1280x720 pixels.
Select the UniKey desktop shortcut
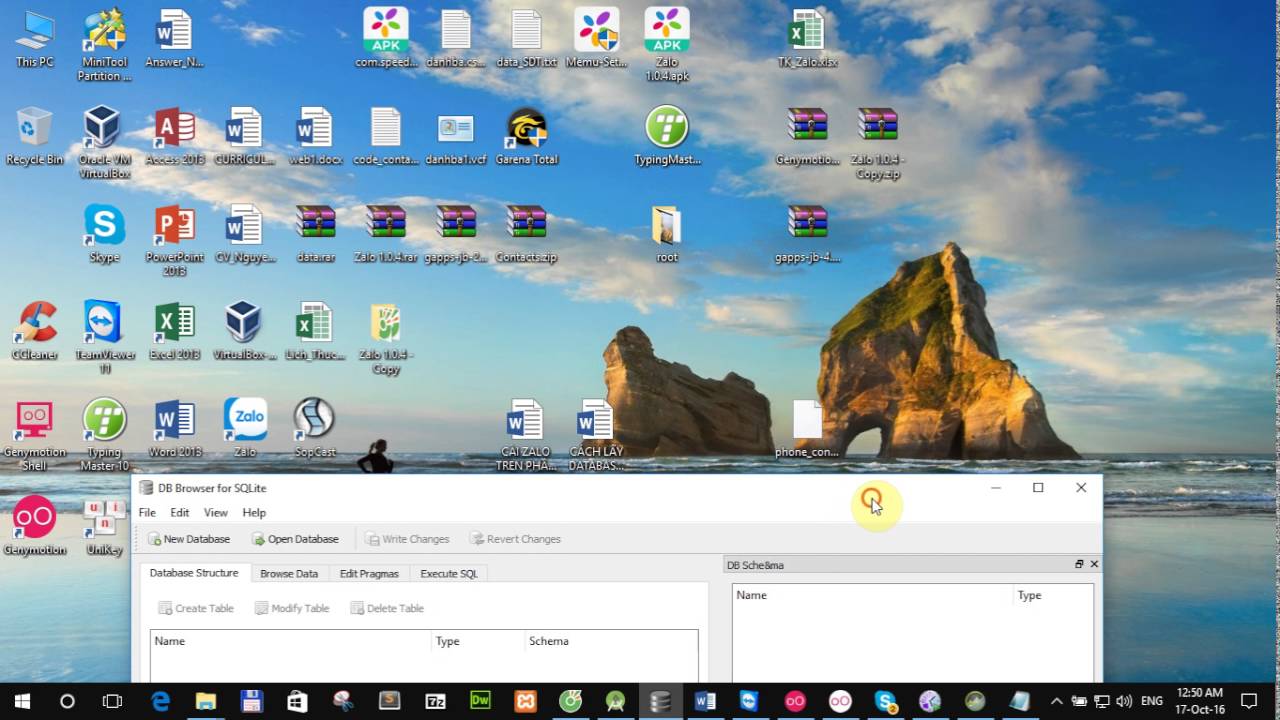(x=105, y=525)
